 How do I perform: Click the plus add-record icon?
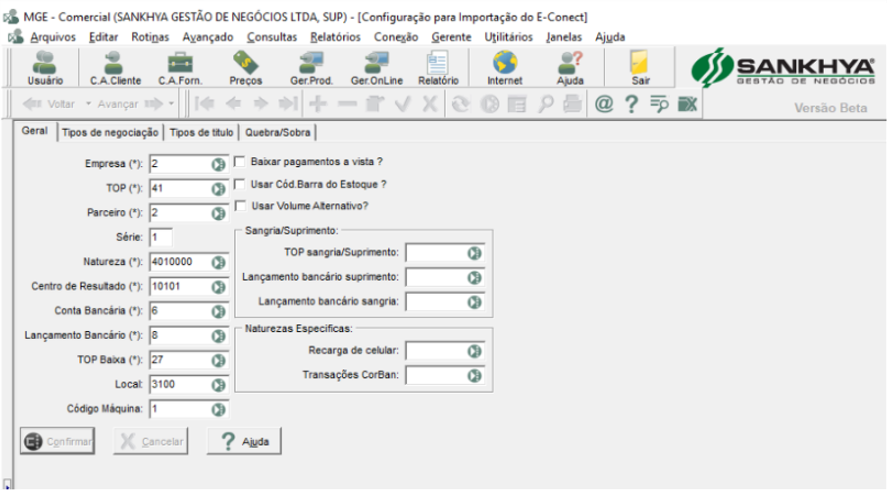pyautogui.click(x=318, y=104)
